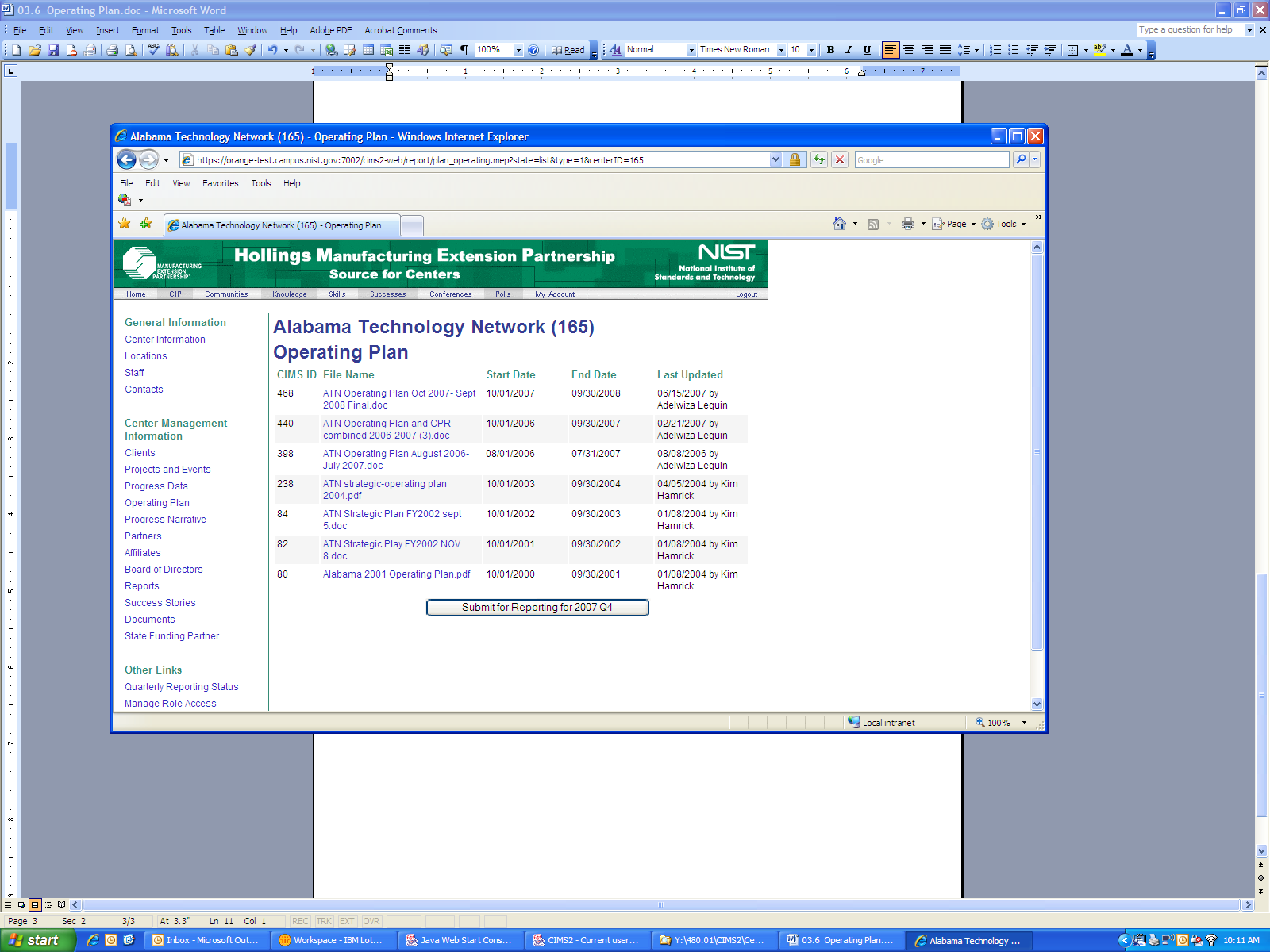
Task: Expand the line spacing dropdown arrow
Action: click(x=976, y=50)
